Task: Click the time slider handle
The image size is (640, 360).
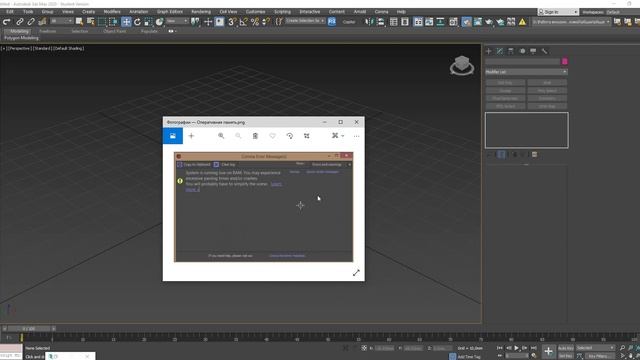Action: [29, 329]
